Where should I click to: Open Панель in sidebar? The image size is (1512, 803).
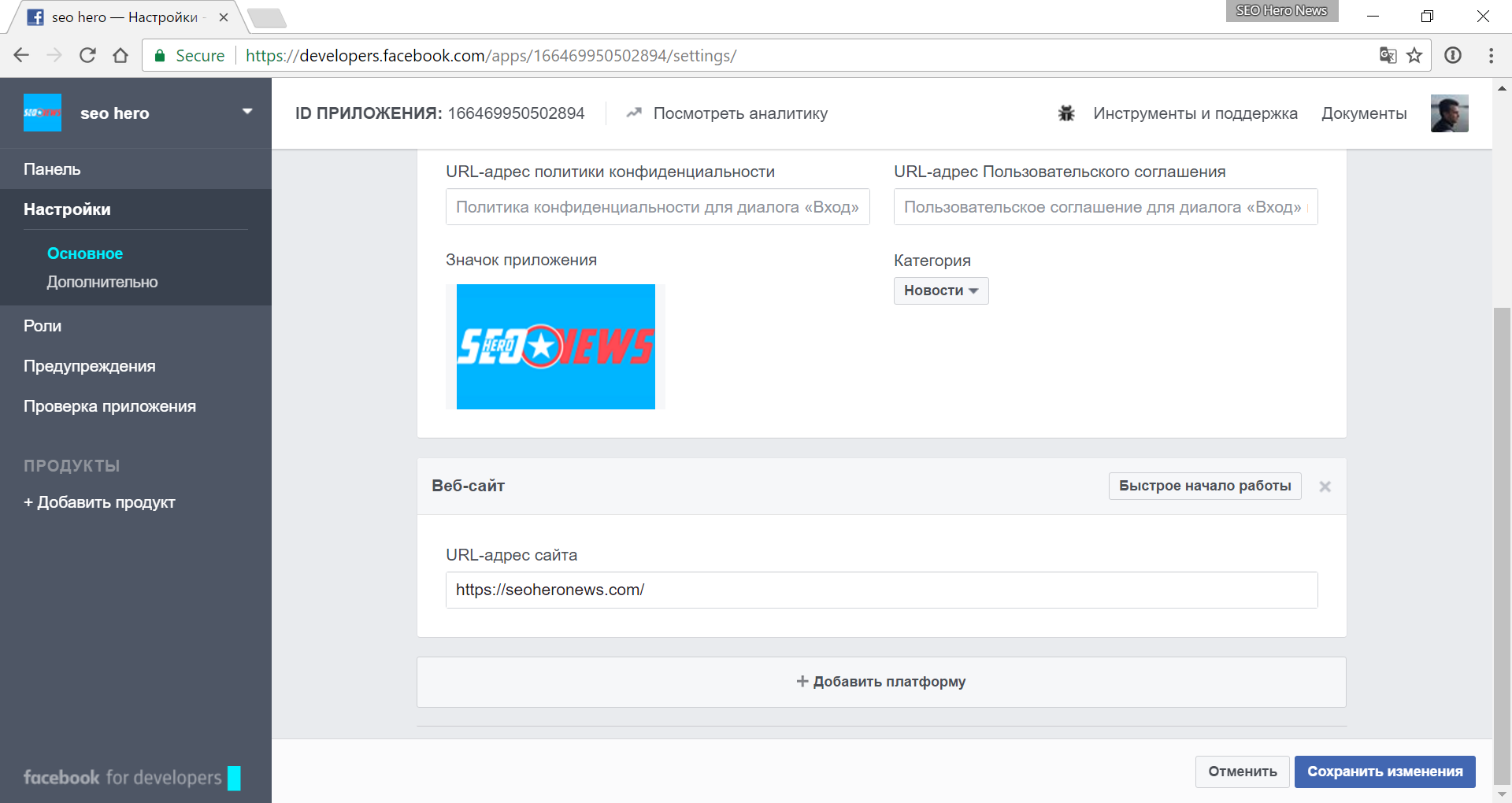[x=52, y=169]
